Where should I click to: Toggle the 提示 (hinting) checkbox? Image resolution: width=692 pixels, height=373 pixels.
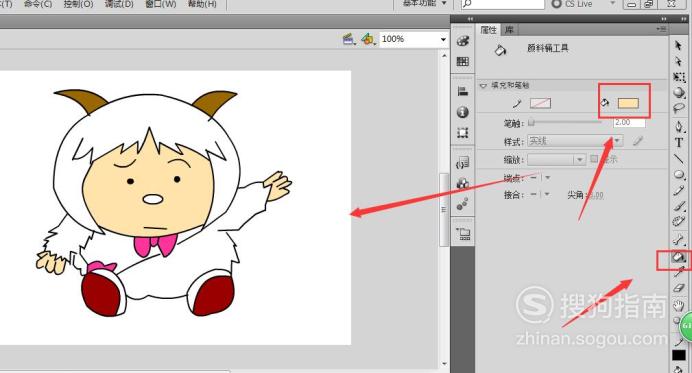[594, 158]
